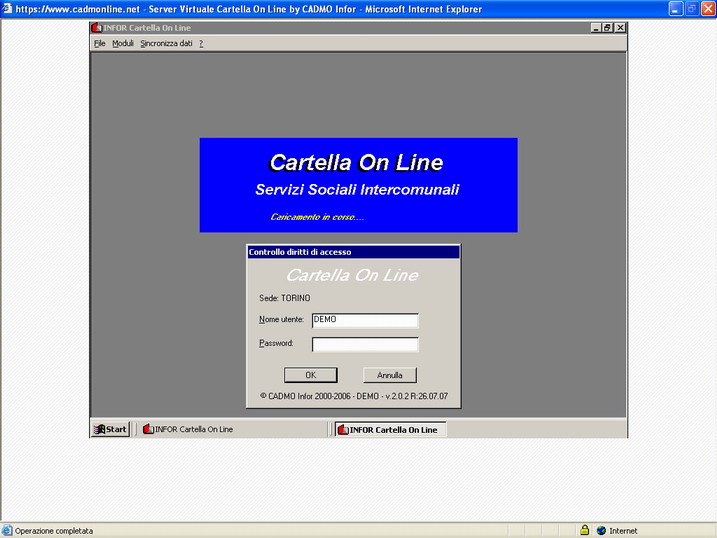Screen dimensions: 717x538
Task: Click the 'Password:' label
Action: click(276, 343)
